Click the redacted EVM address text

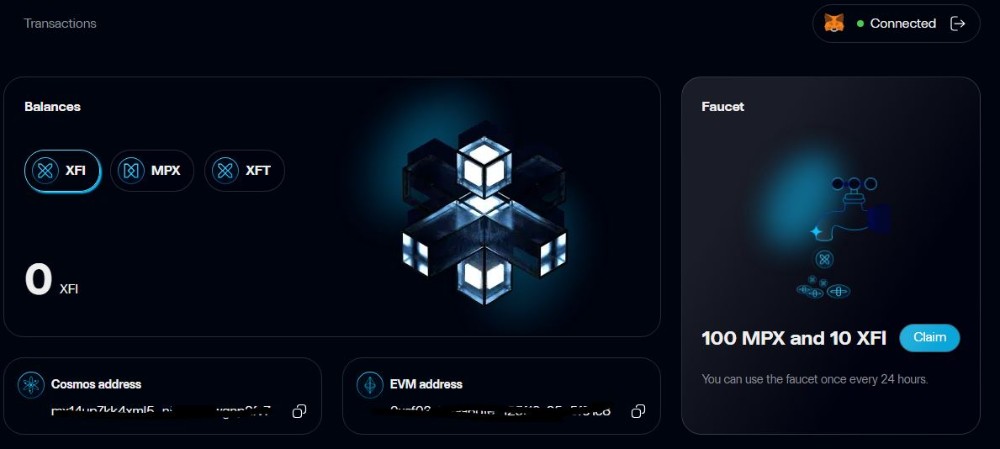pyautogui.click(x=500, y=411)
